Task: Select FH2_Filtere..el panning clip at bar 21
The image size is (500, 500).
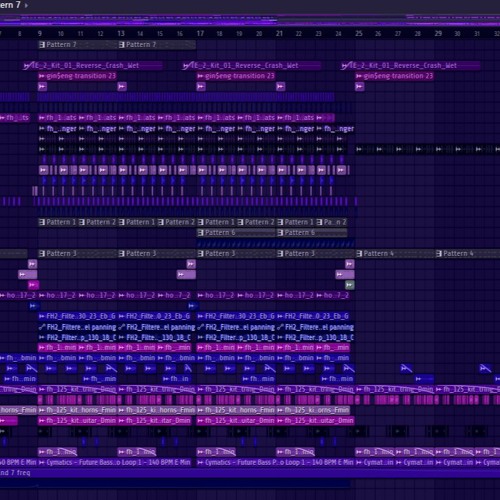Action: click(x=316, y=327)
